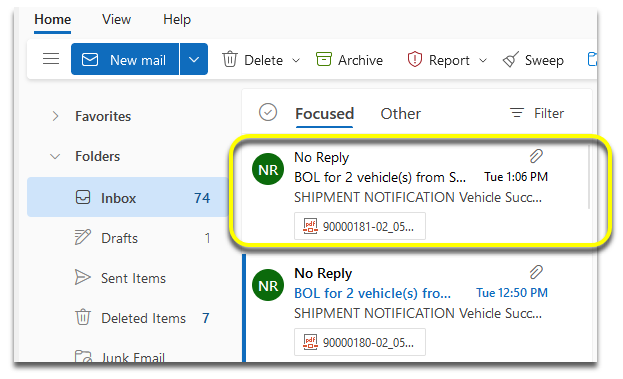Screen dimensions: 623x379
Task: Archive the selected message
Action: pyautogui.click(x=349, y=60)
